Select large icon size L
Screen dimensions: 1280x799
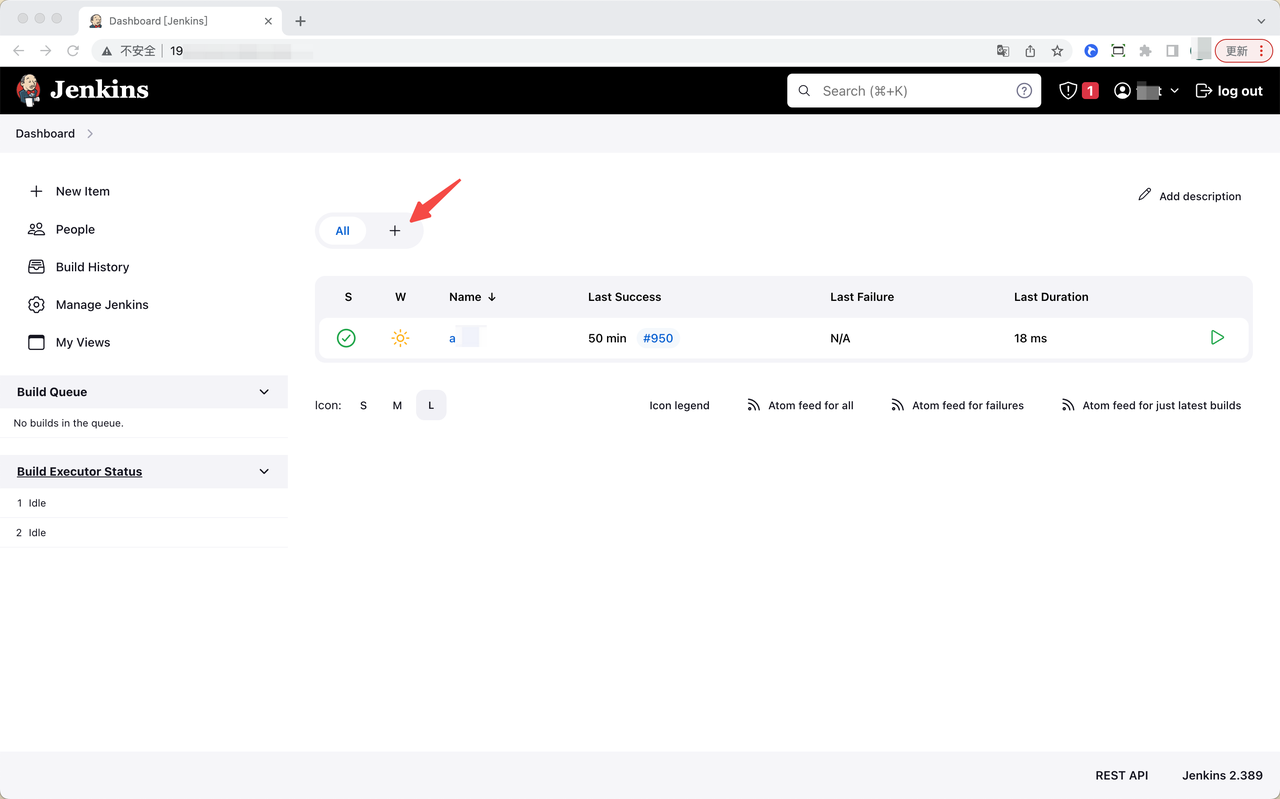431,405
